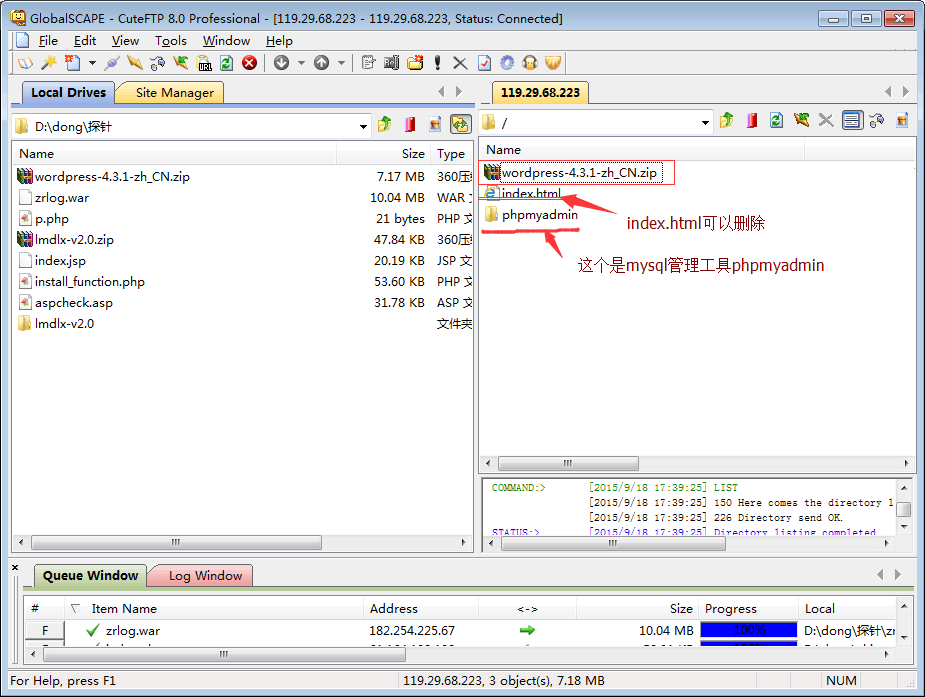
Task: Click remote pane Move Up Folder icon
Action: pos(726,121)
